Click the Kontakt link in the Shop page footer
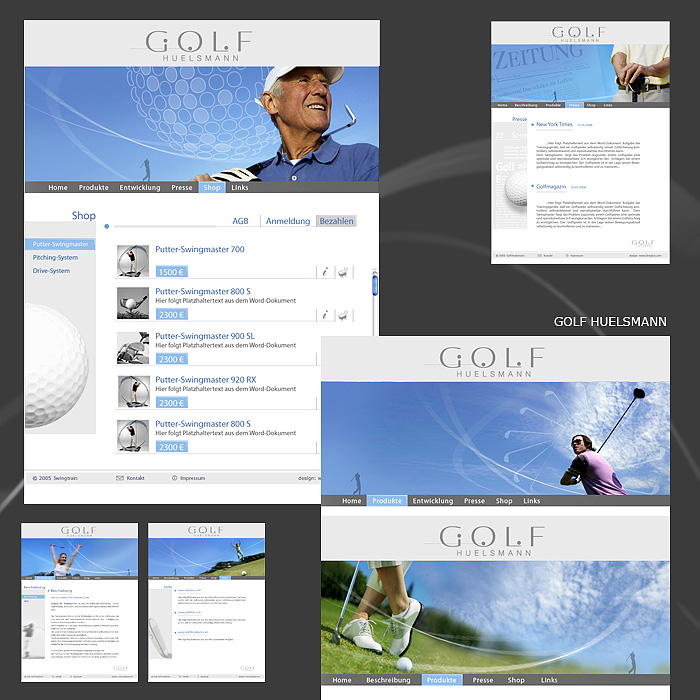 click(x=135, y=478)
